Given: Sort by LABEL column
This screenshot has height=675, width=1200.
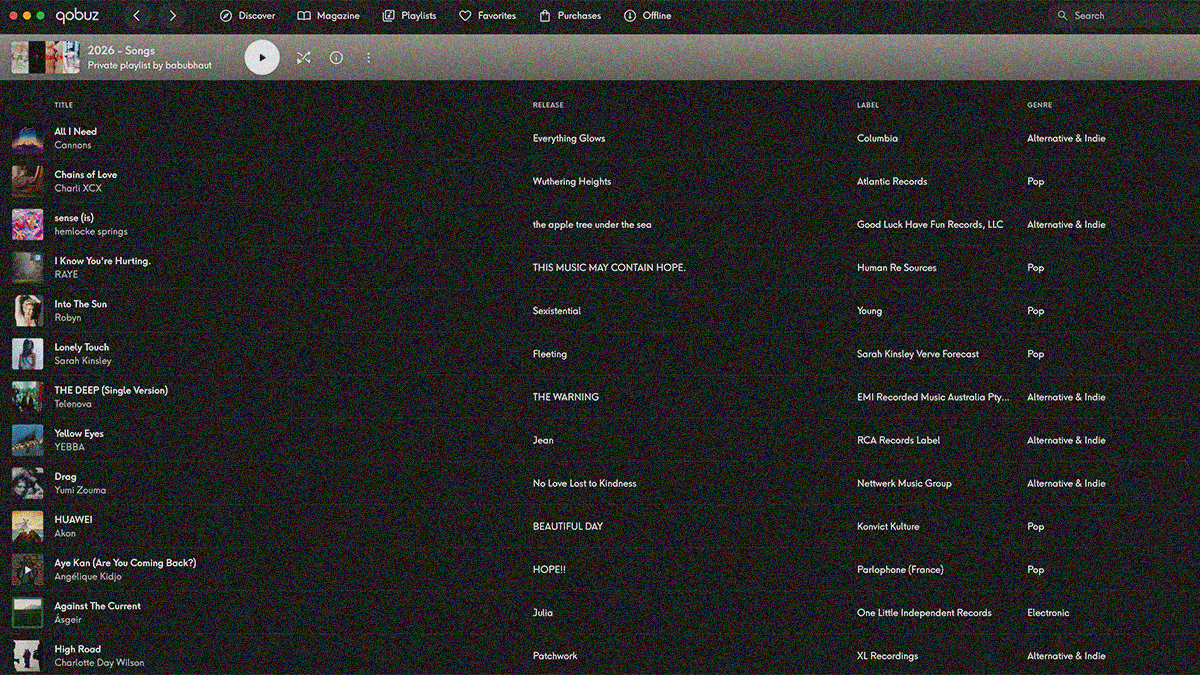Looking at the screenshot, I should click(868, 105).
